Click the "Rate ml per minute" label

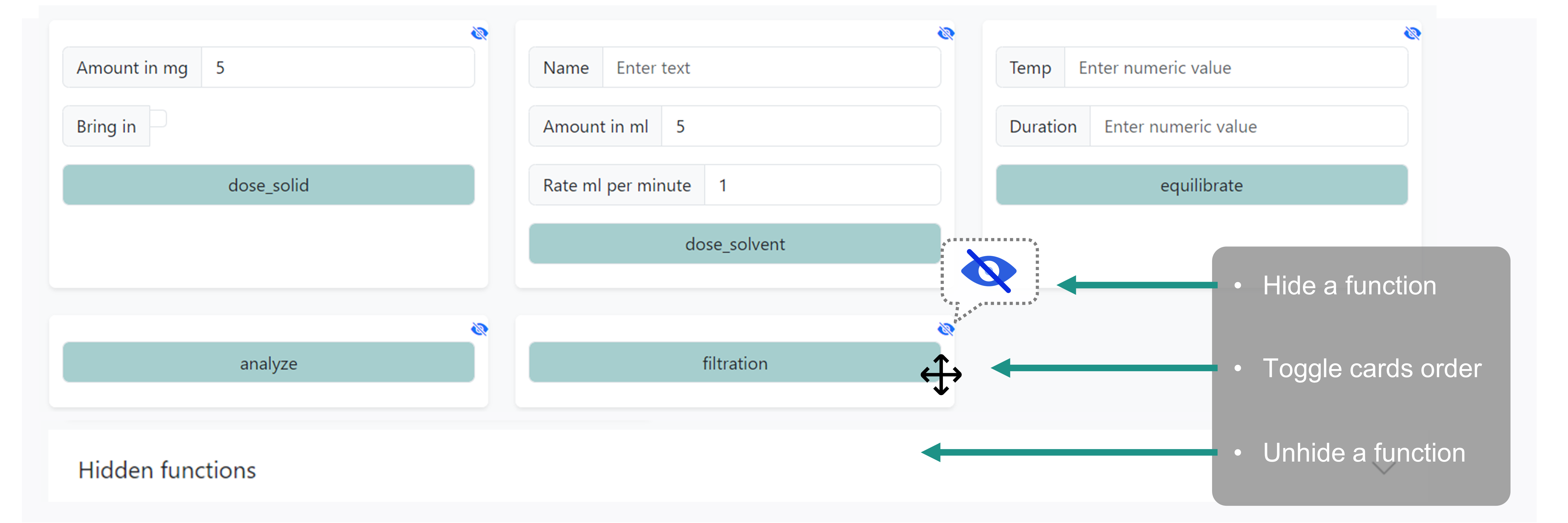616,185
